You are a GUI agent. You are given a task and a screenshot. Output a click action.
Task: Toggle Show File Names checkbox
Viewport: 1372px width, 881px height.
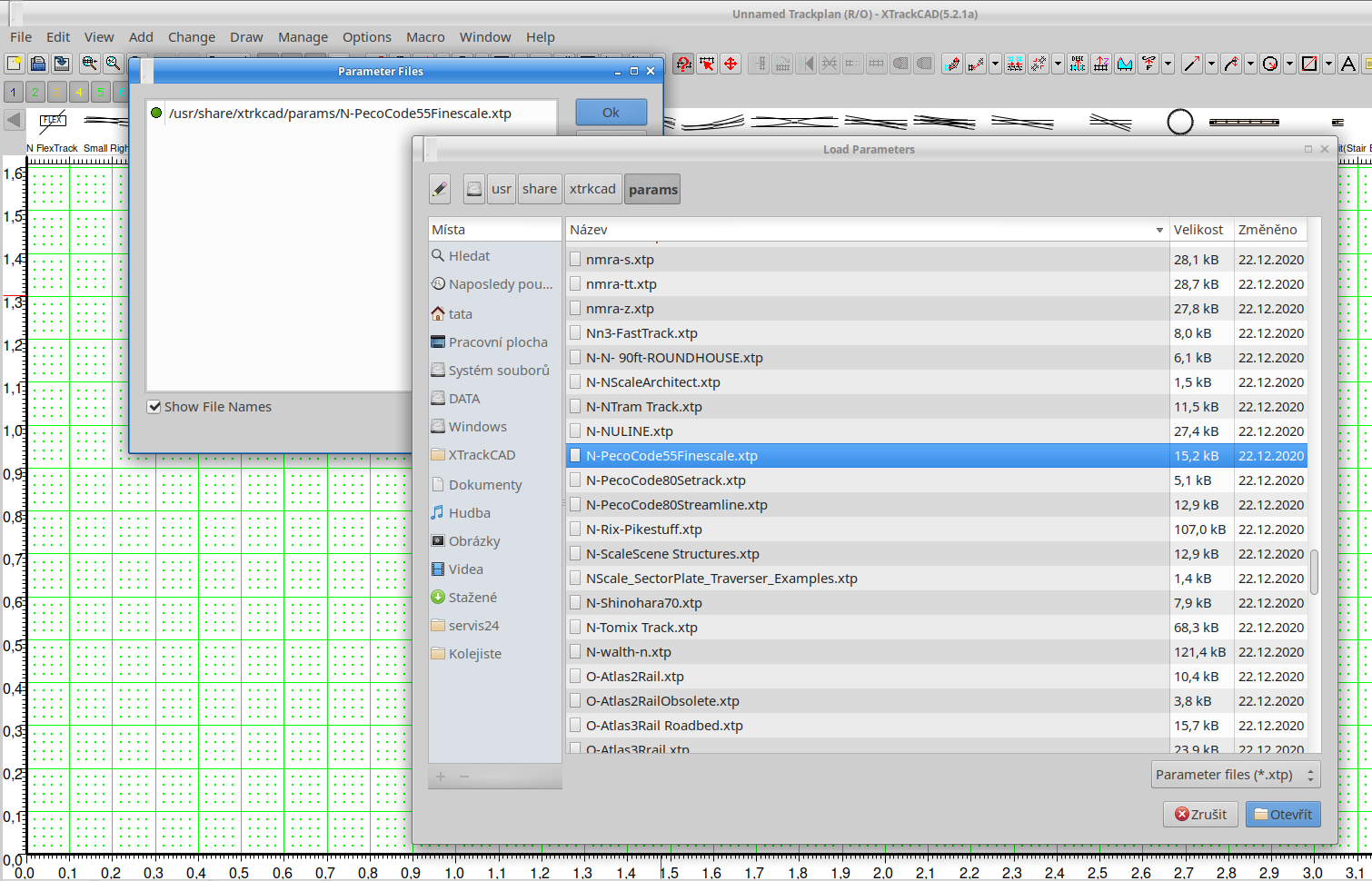[x=154, y=407]
